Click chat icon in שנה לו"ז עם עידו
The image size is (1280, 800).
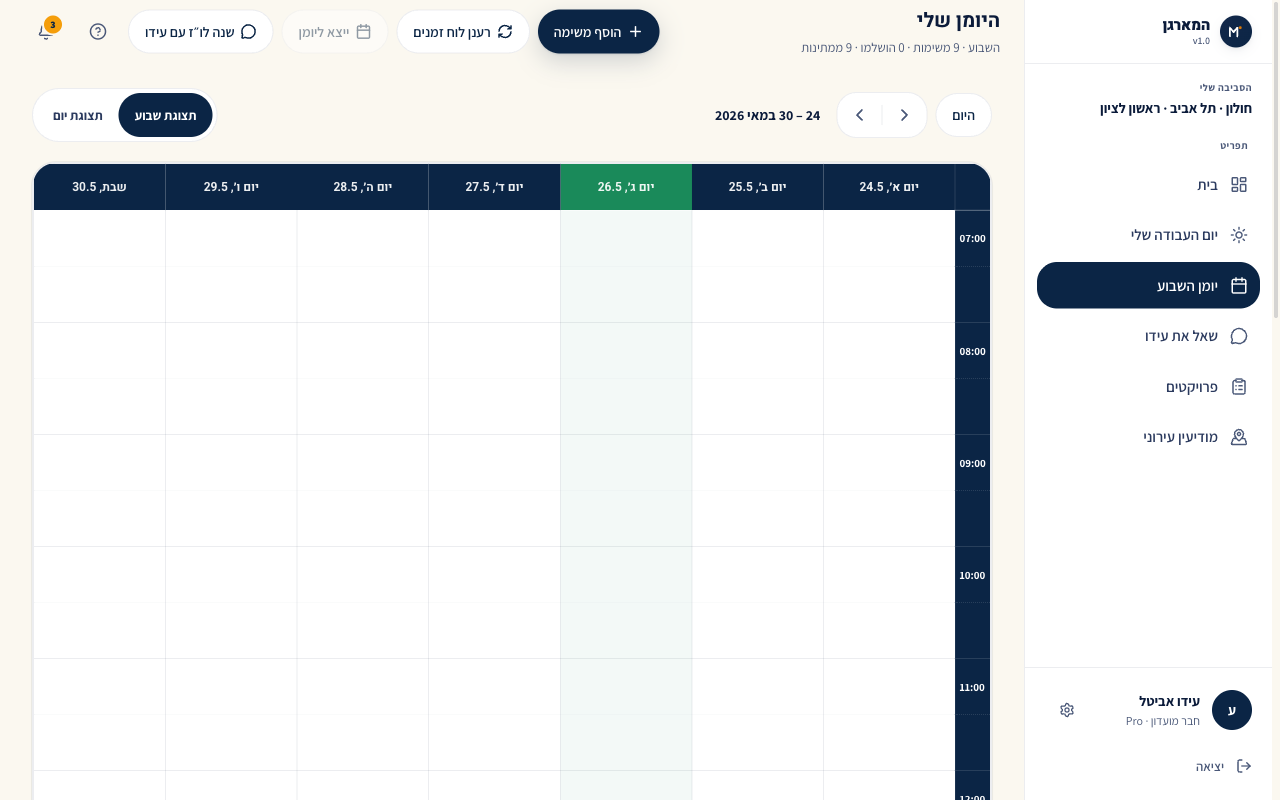pos(249,32)
